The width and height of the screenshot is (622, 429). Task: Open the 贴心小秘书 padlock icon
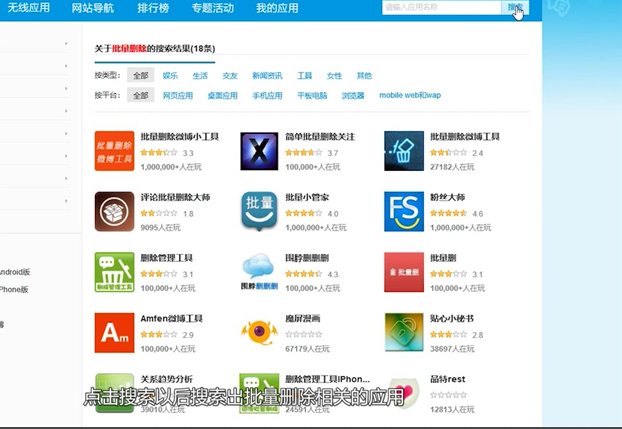(x=404, y=333)
